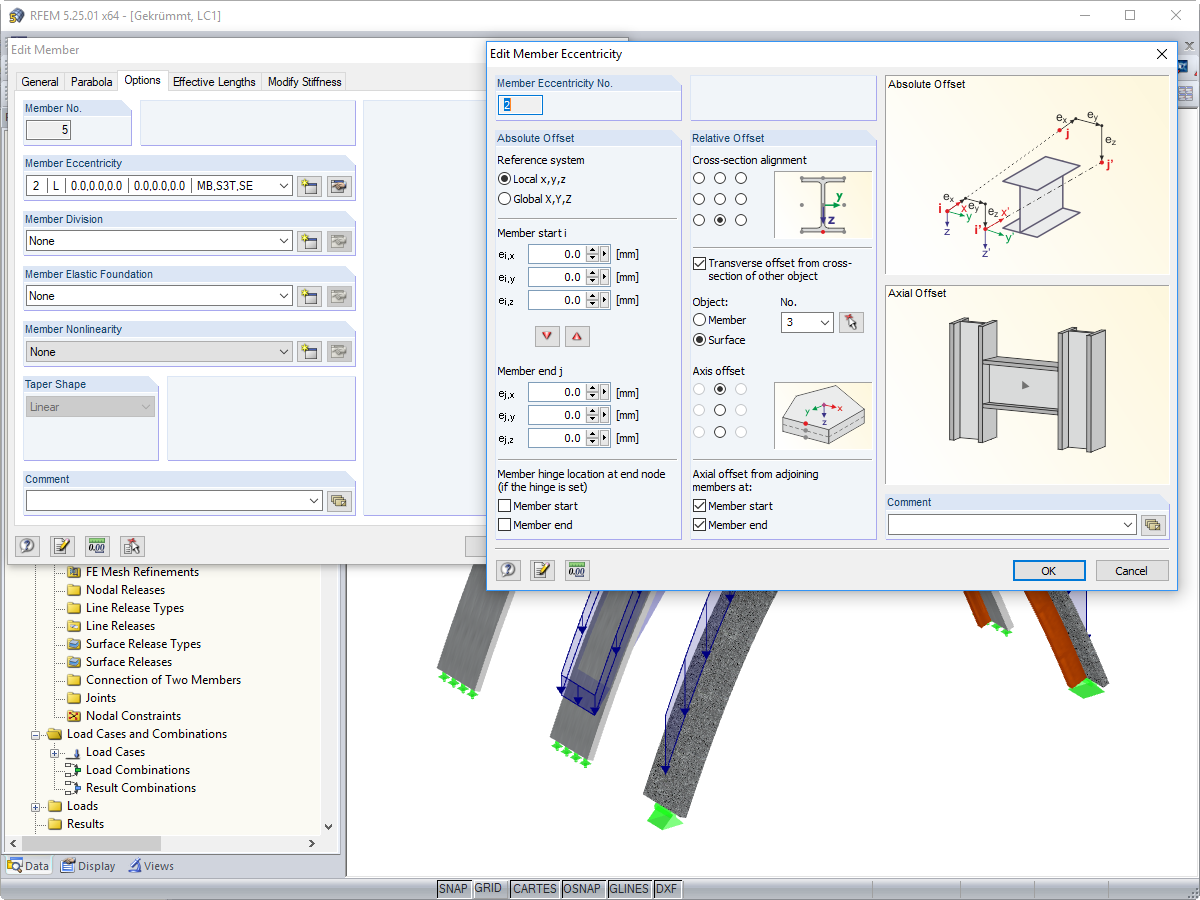1200x900 pixels.
Task: Open Help via the question mark icon
Action: pos(508,569)
